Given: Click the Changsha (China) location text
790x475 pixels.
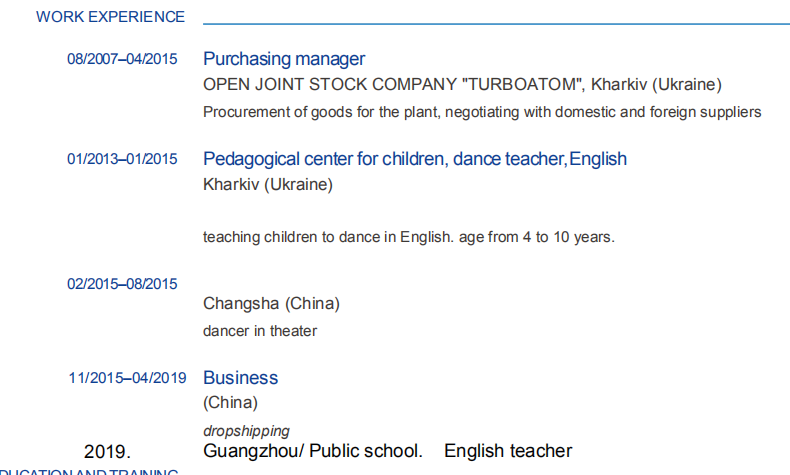Looking at the screenshot, I should pos(271,304).
